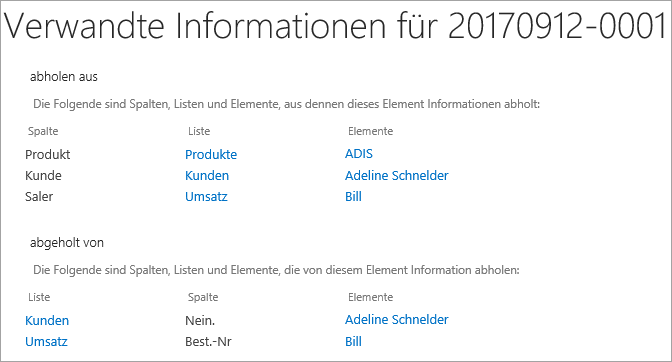Open Adeline Schnelder in the Nein. row
Screen dimensions: 672x362
point(396,320)
